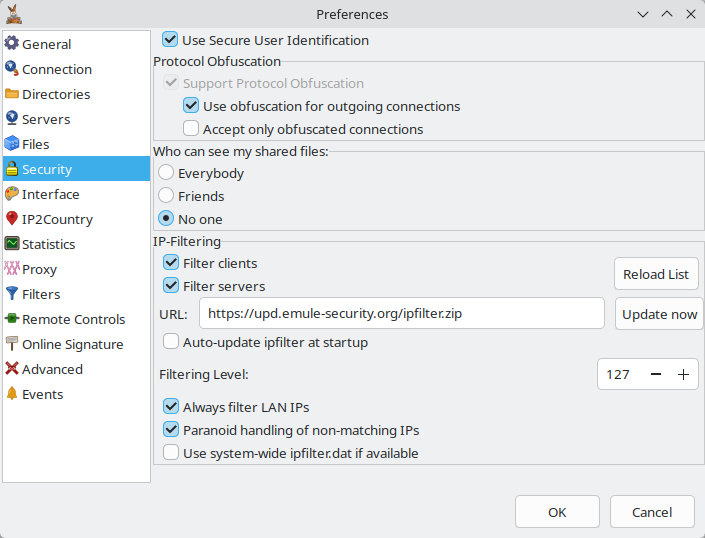
Task: Open the Advanced preferences page
Action: pos(76,369)
